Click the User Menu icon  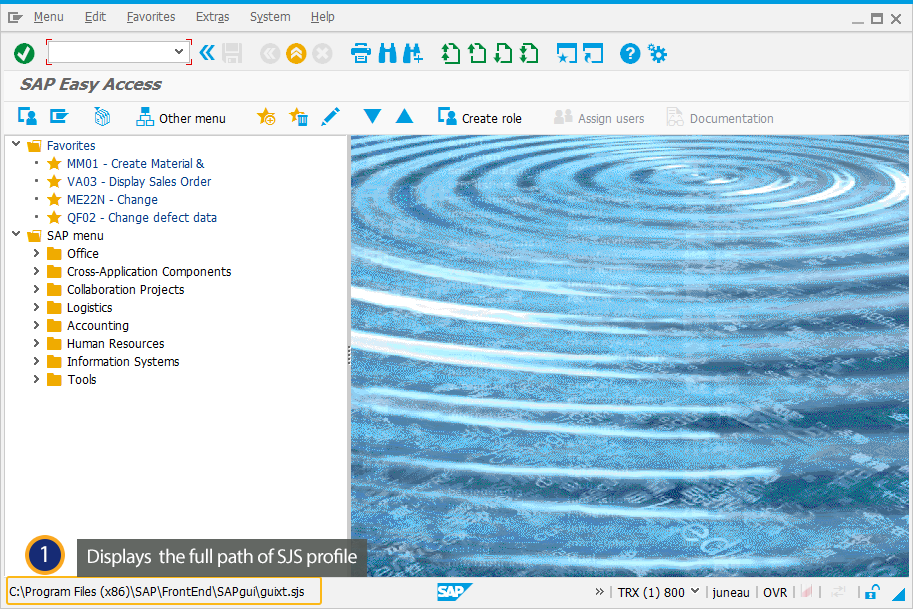[x=27, y=116]
